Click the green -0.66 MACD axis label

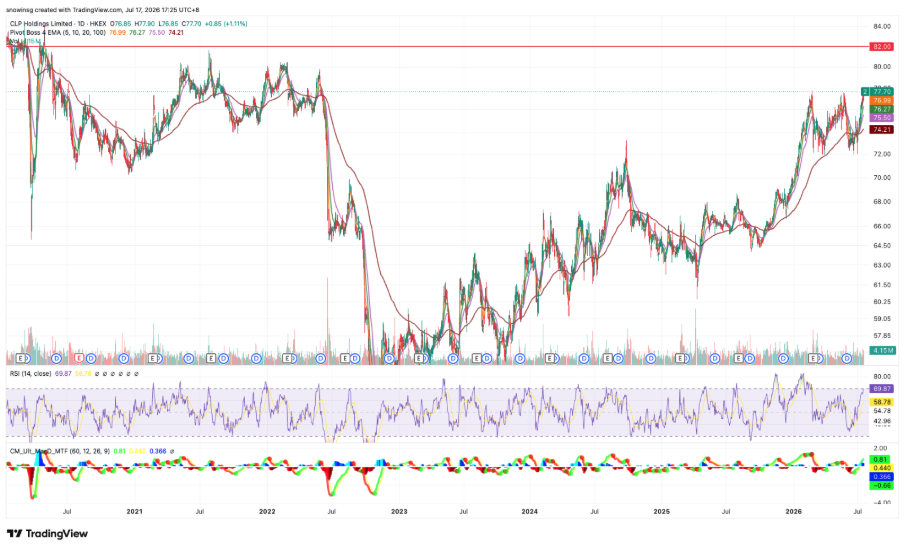(881, 485)
